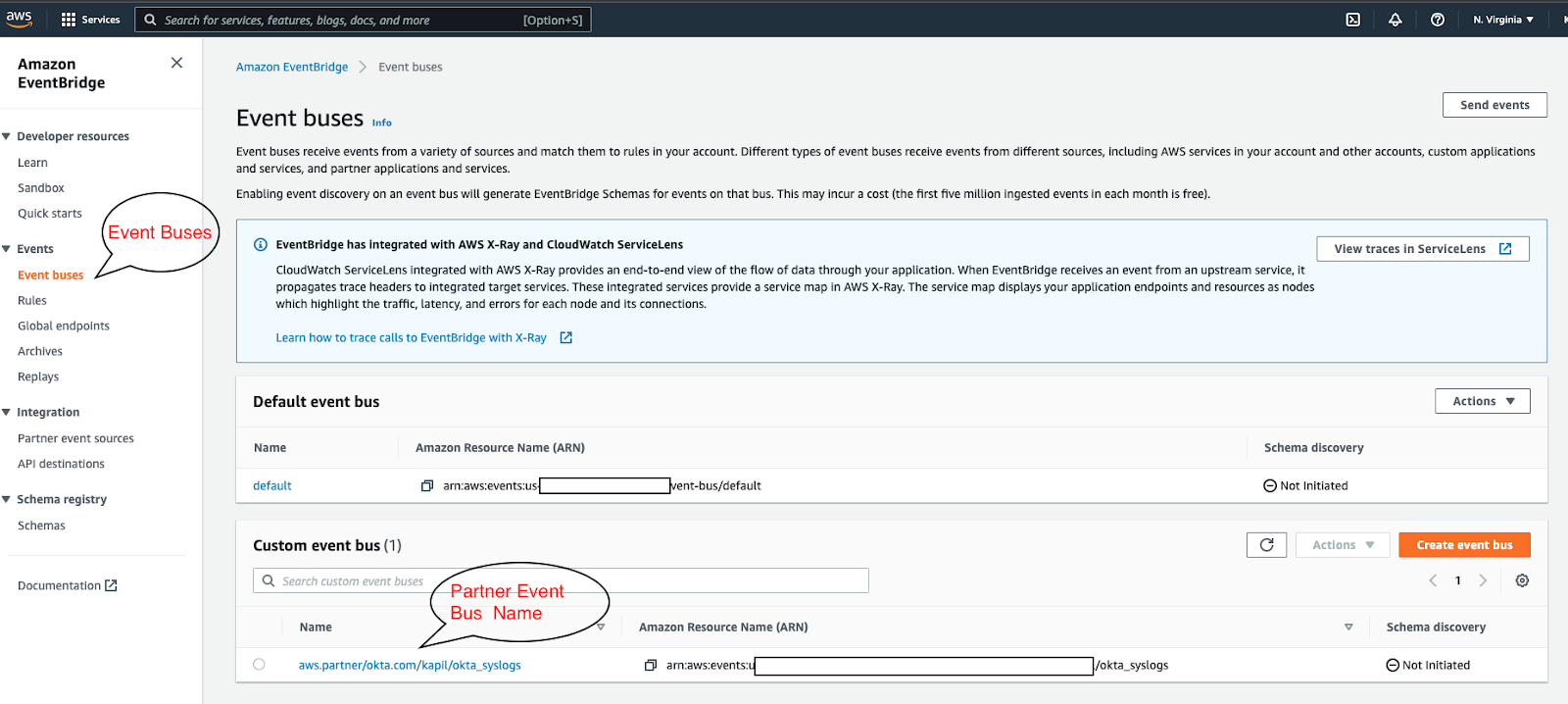Image resolution: width=1568 pixels, height=704 pixels.
Task: Click external link icon after X-Ray learn link
Action: pyautogui.click(x=565, y=337)
